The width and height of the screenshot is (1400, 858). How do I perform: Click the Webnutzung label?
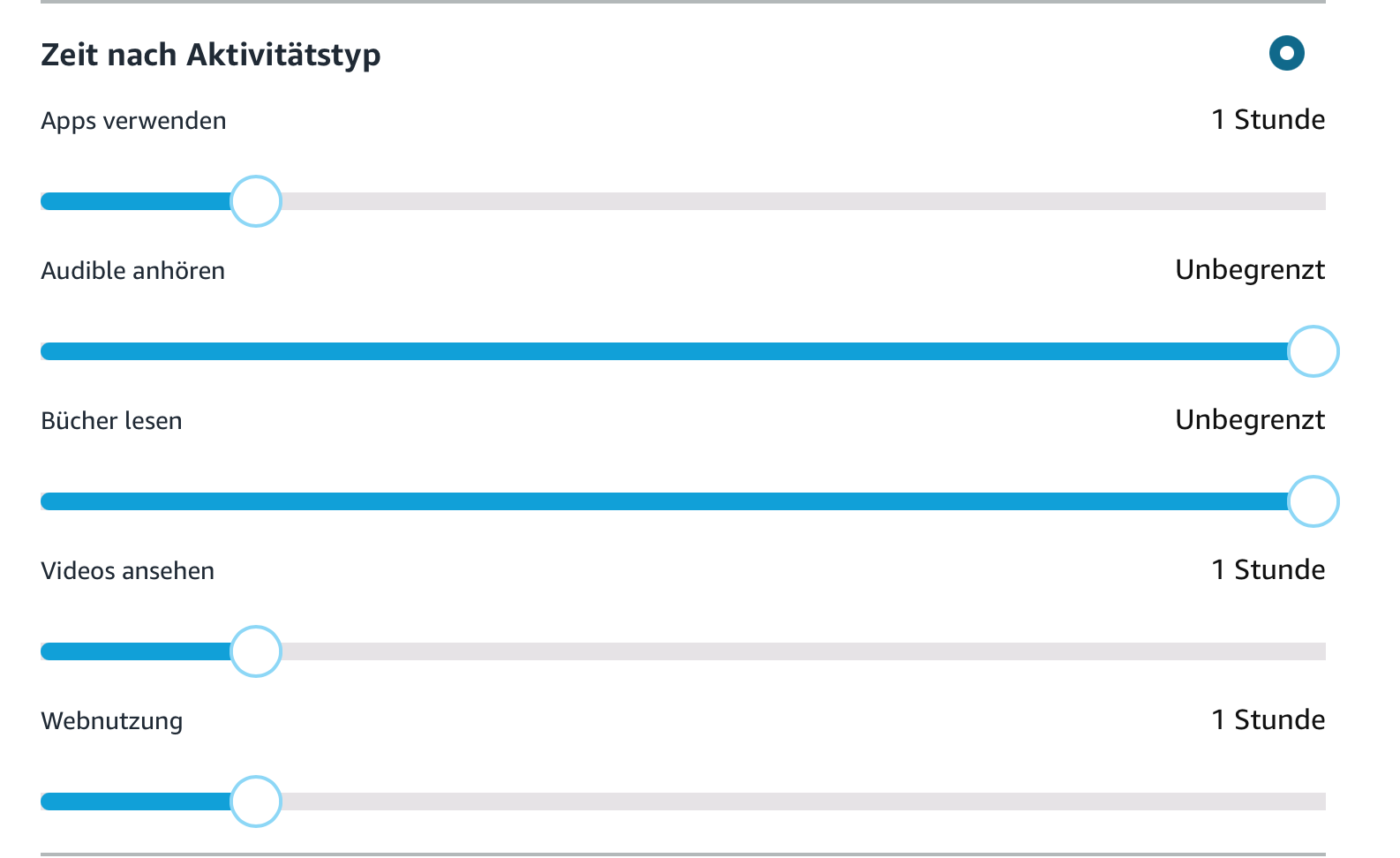pyautogui.click(x=111, y=721)
